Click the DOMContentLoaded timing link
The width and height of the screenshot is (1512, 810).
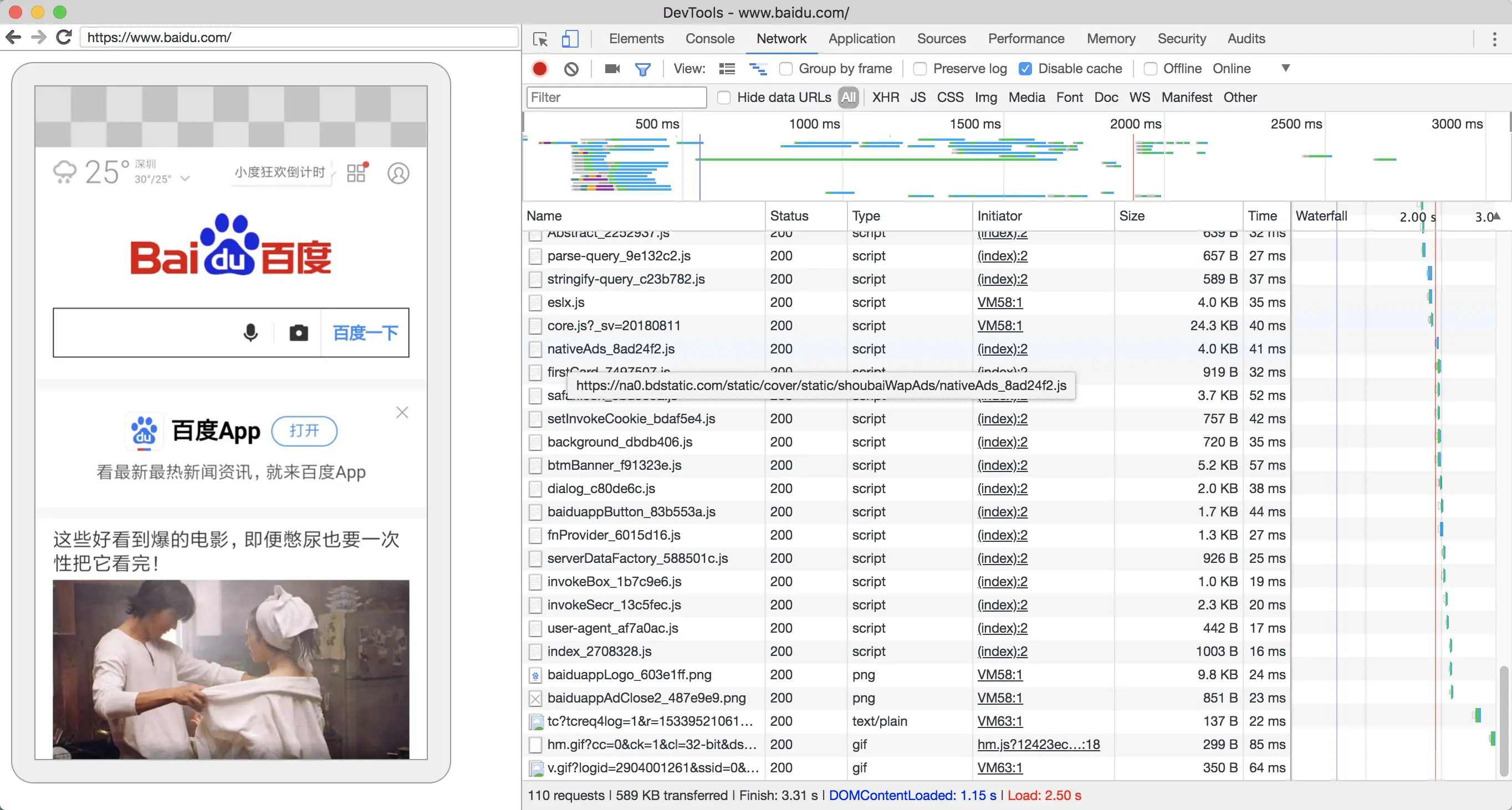click(x=911, y=794)
